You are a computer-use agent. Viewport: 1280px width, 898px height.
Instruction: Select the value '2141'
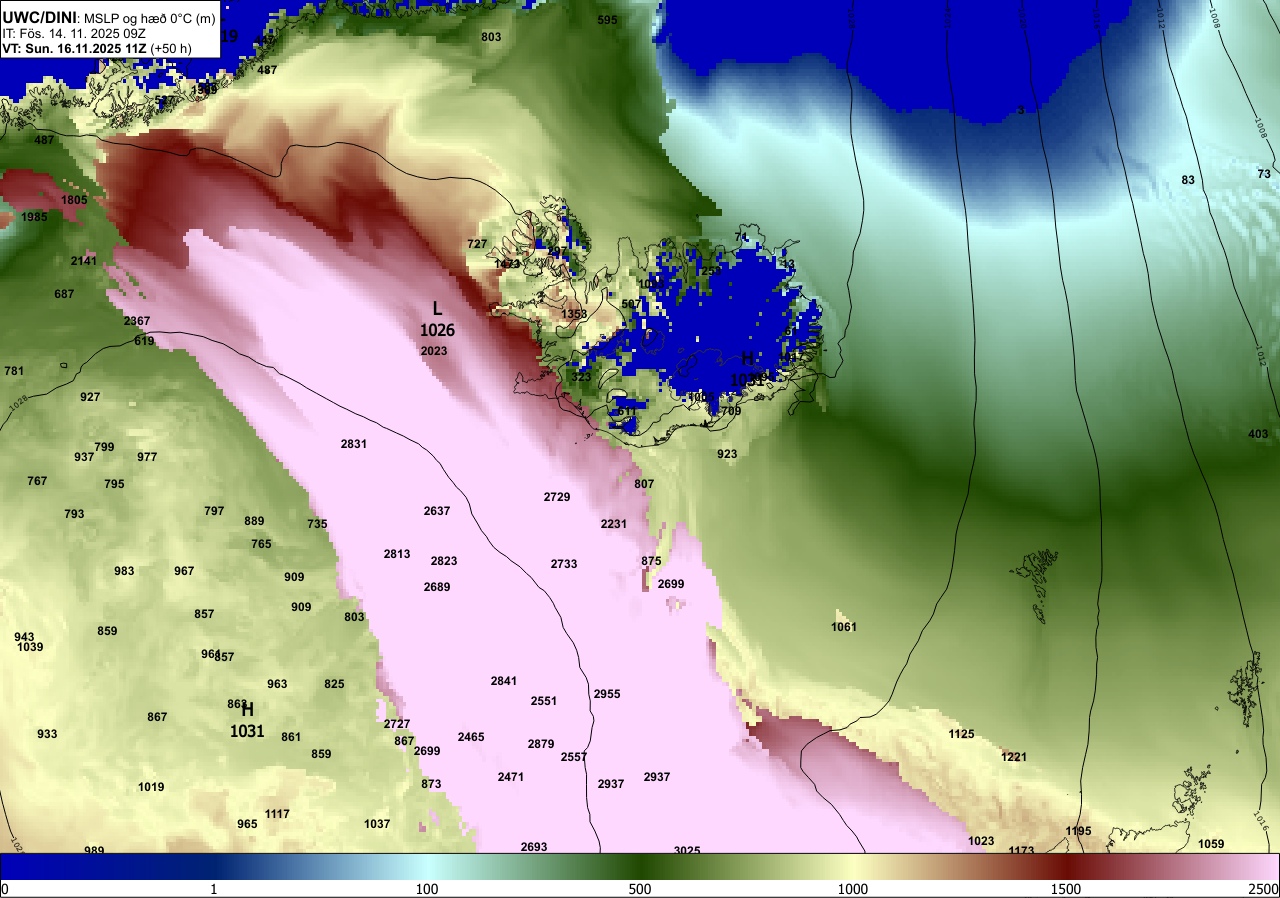84,261
